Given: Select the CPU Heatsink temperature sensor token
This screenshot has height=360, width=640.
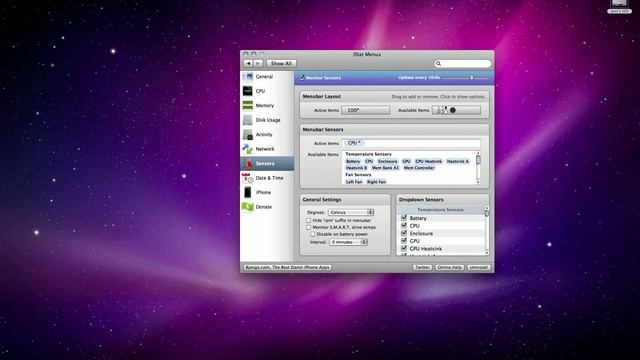Looking at the screenshot, I should pos(428,162).
